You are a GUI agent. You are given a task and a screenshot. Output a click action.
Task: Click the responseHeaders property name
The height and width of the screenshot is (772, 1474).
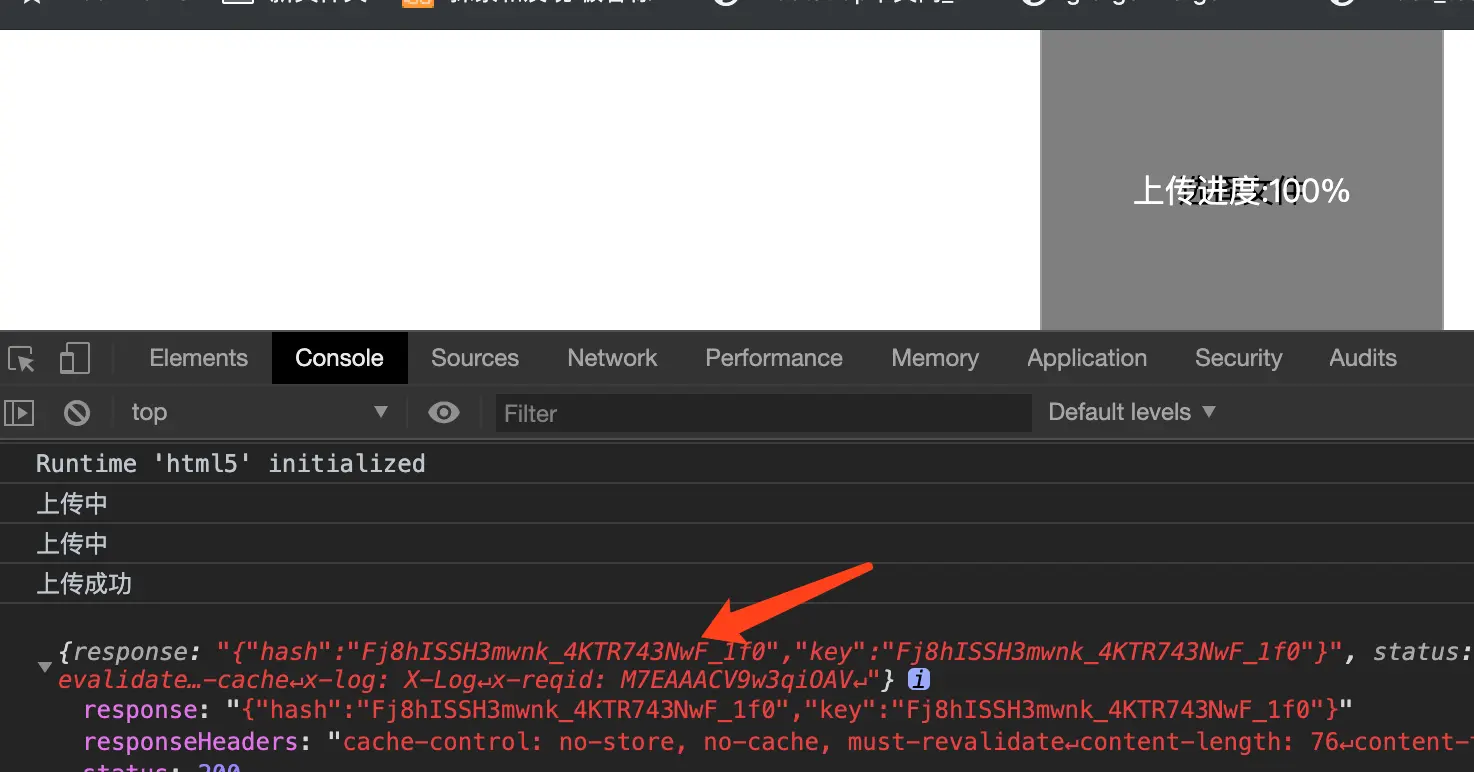click(x=191, y=741)
